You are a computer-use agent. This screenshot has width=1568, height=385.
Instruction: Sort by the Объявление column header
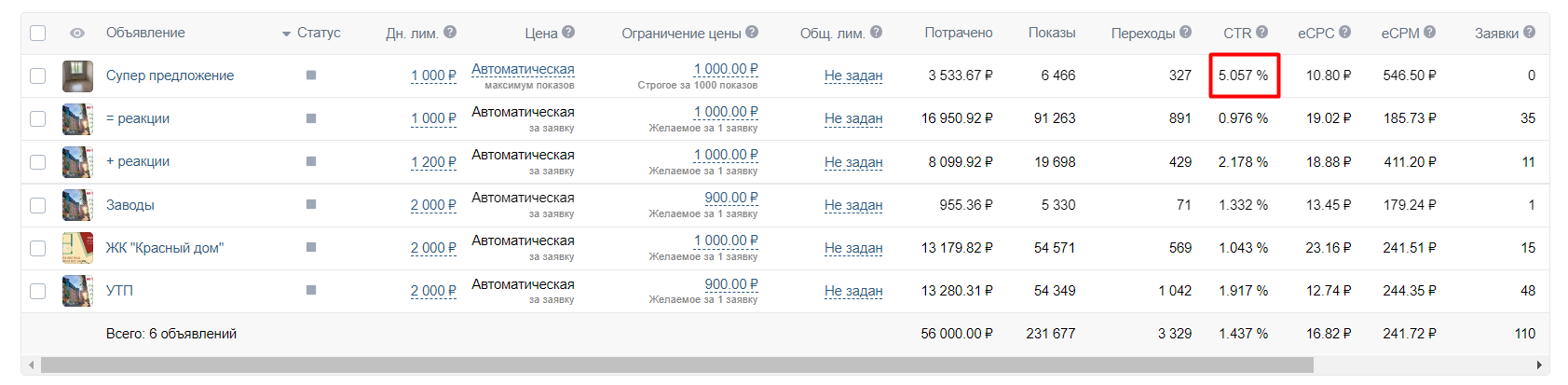(145, 33)
